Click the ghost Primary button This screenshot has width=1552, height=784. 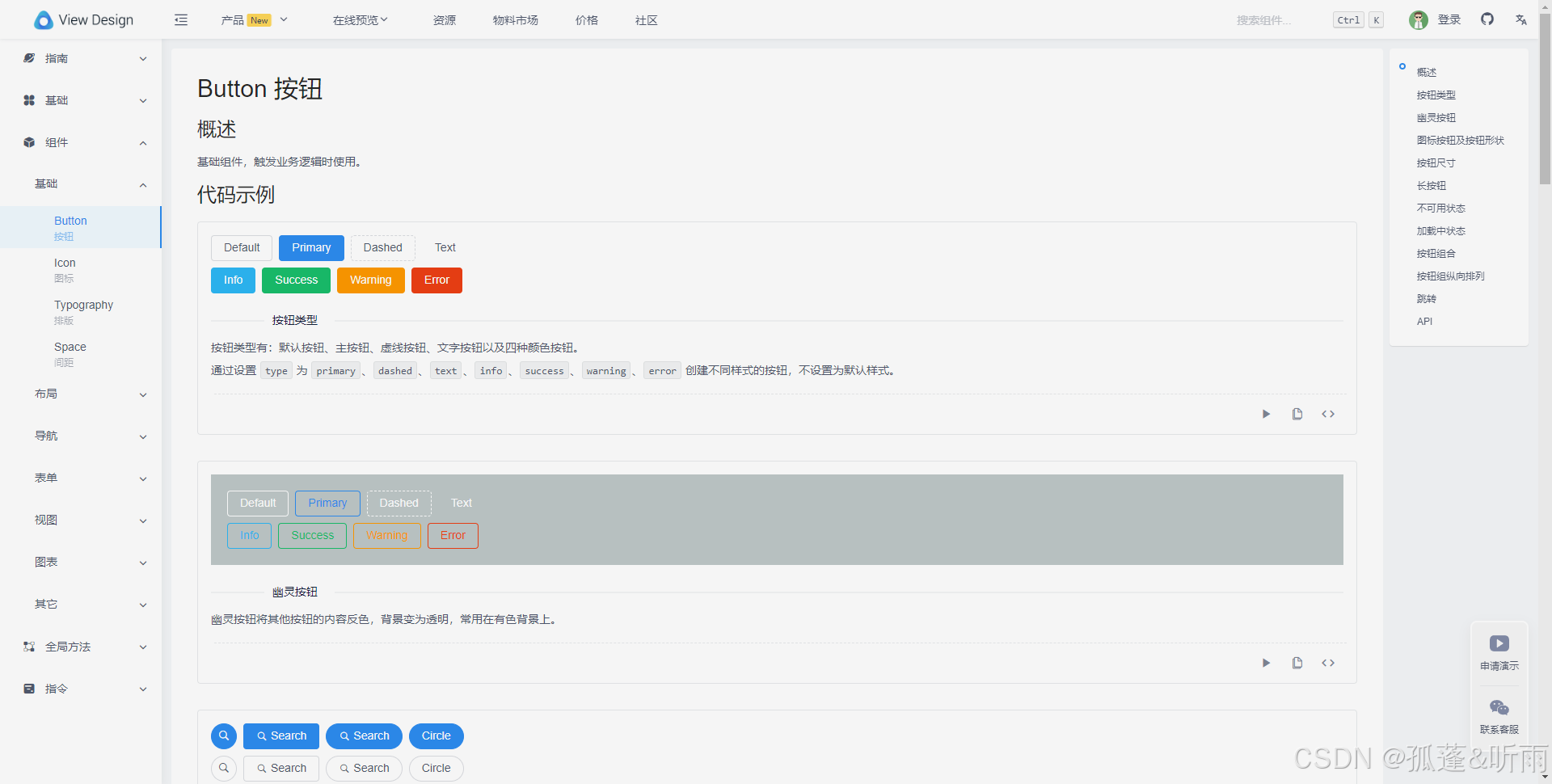tap(327, 504)
